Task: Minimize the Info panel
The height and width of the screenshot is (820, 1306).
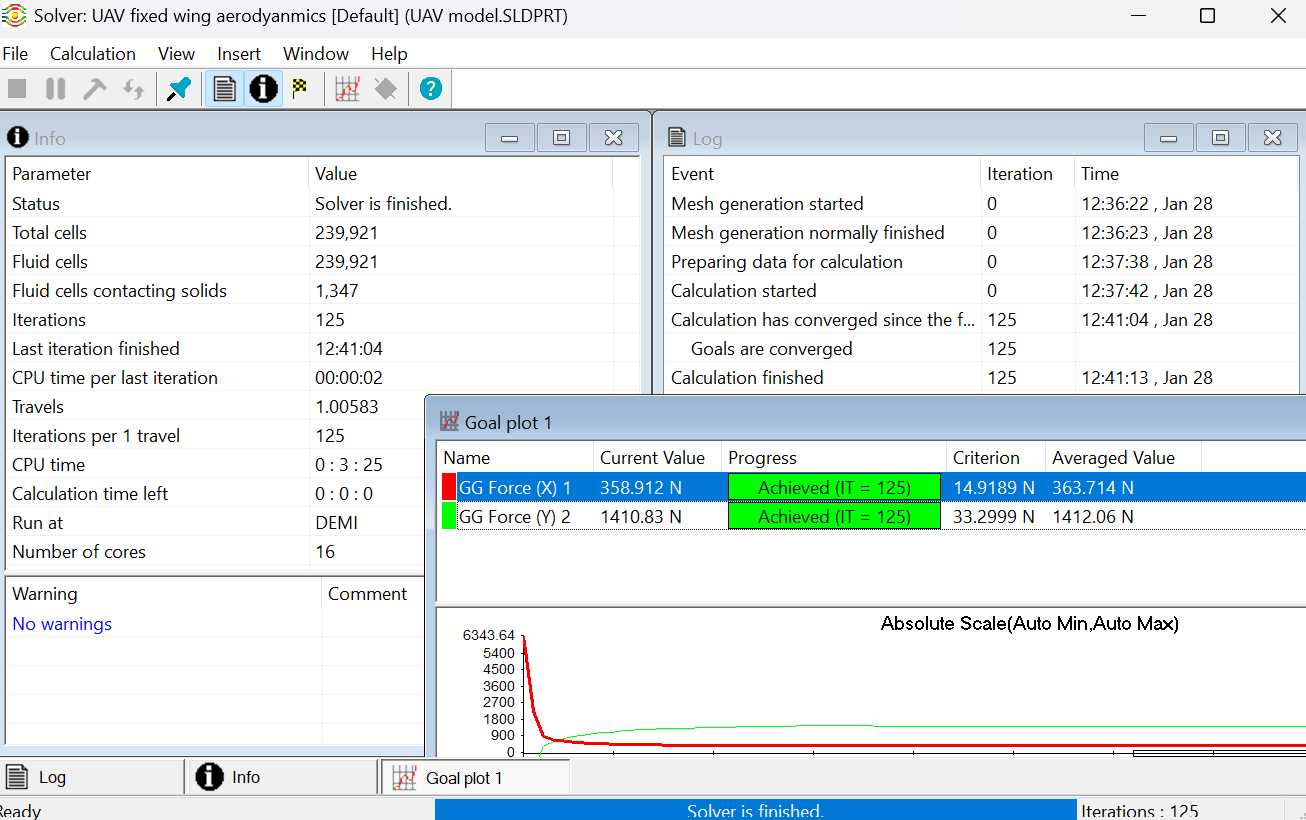Action: pyautogui.click(x=510, y=138)
